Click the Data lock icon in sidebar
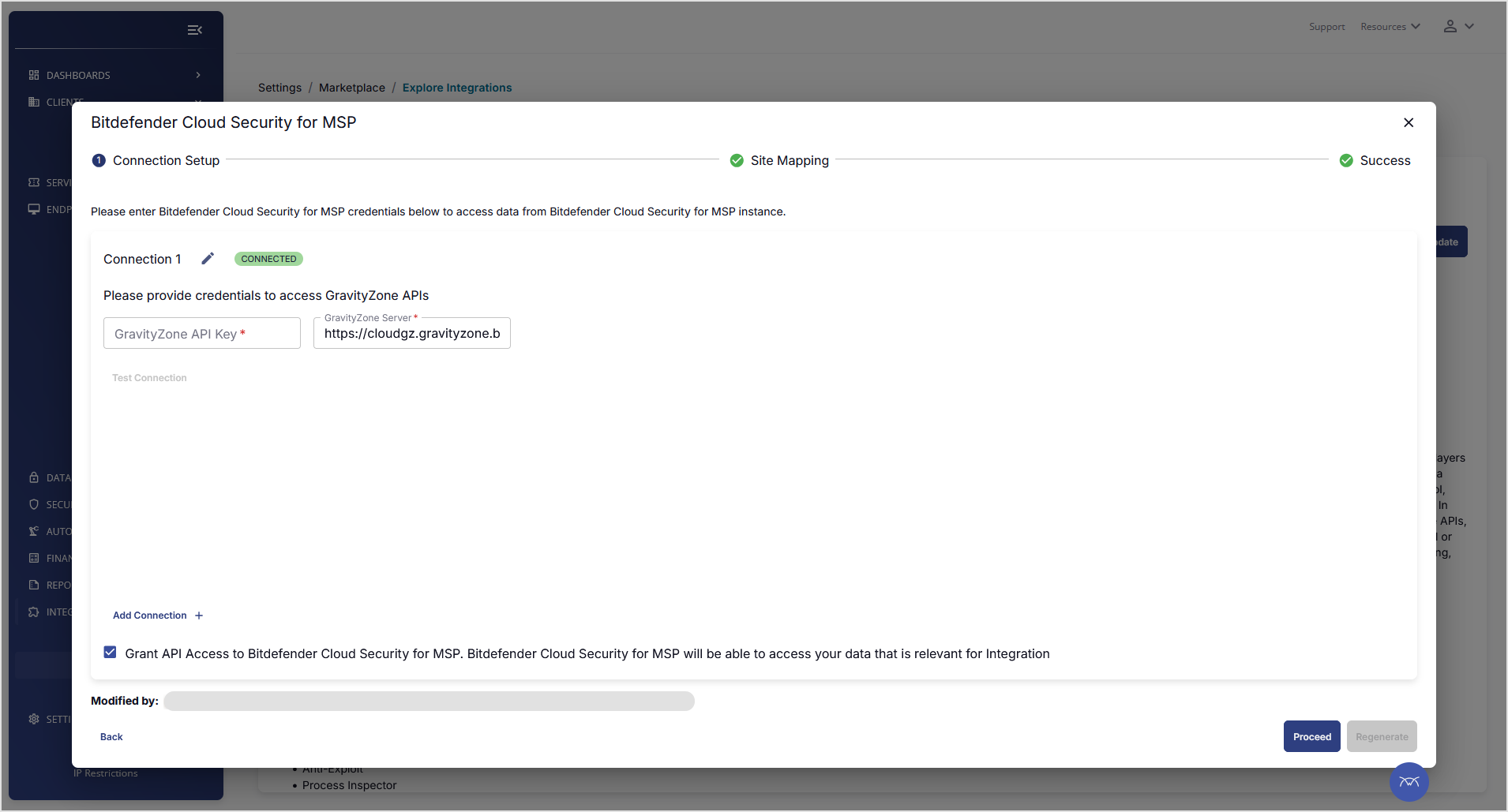Screen dimensions: 1508x812 click(34, 477)
